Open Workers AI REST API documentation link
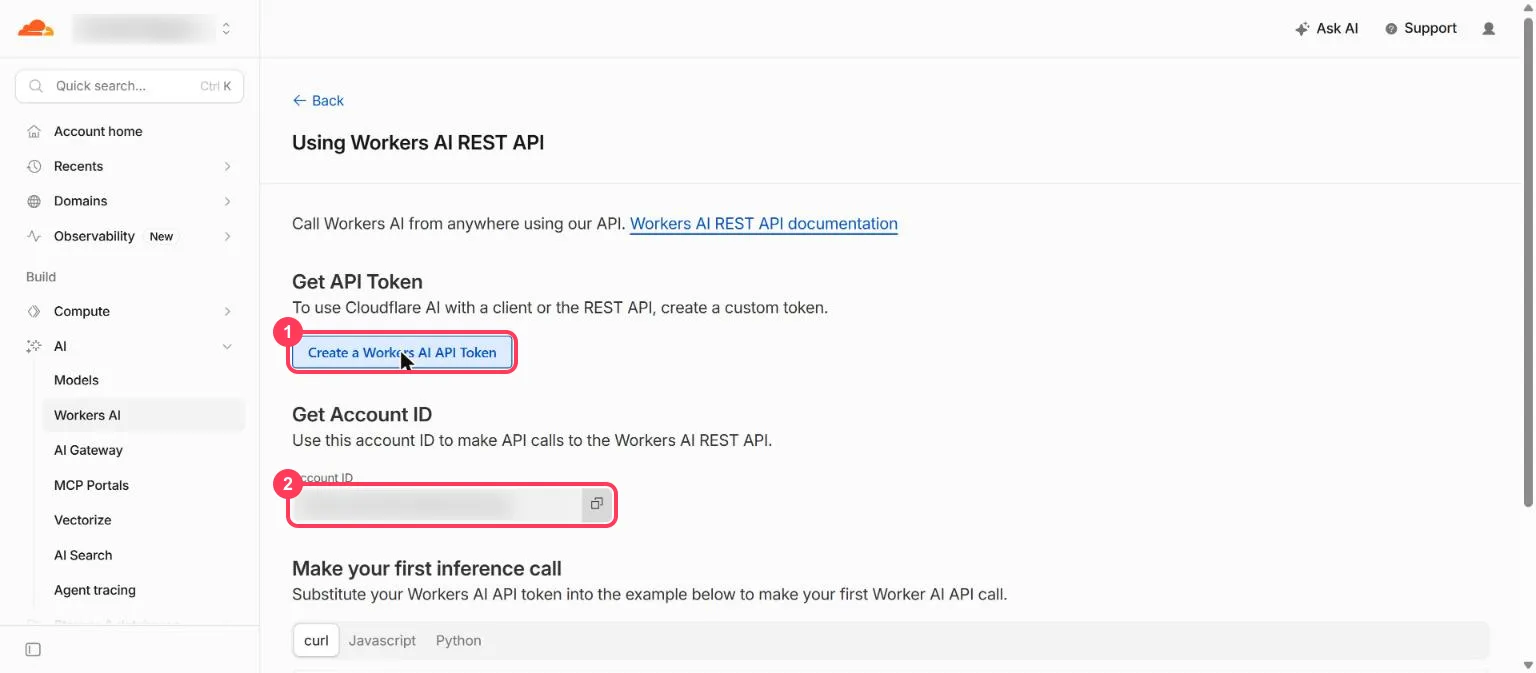Screen dimensions: 1536x673 (764, 223)
